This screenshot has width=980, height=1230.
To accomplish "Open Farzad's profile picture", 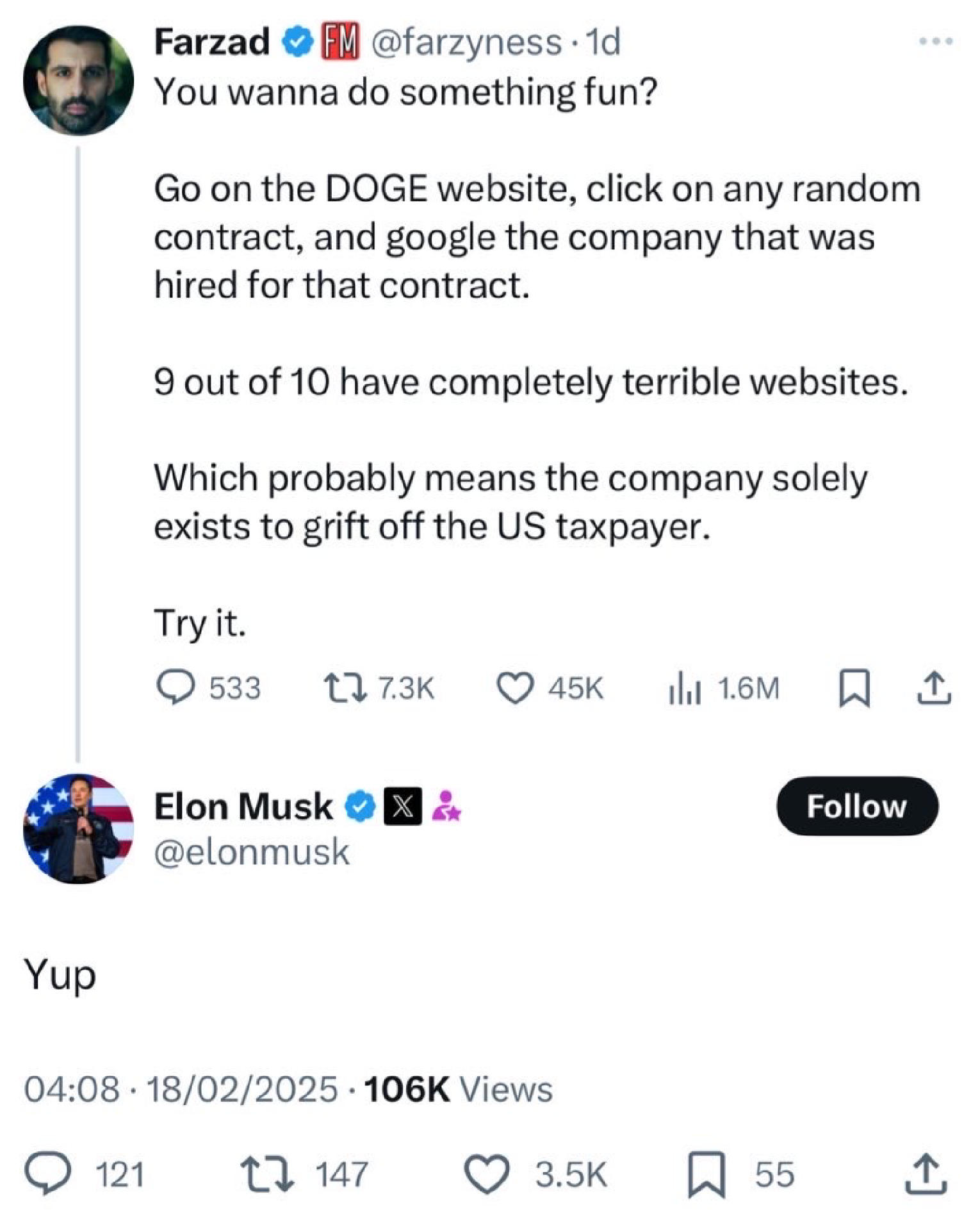I will 78,81.
